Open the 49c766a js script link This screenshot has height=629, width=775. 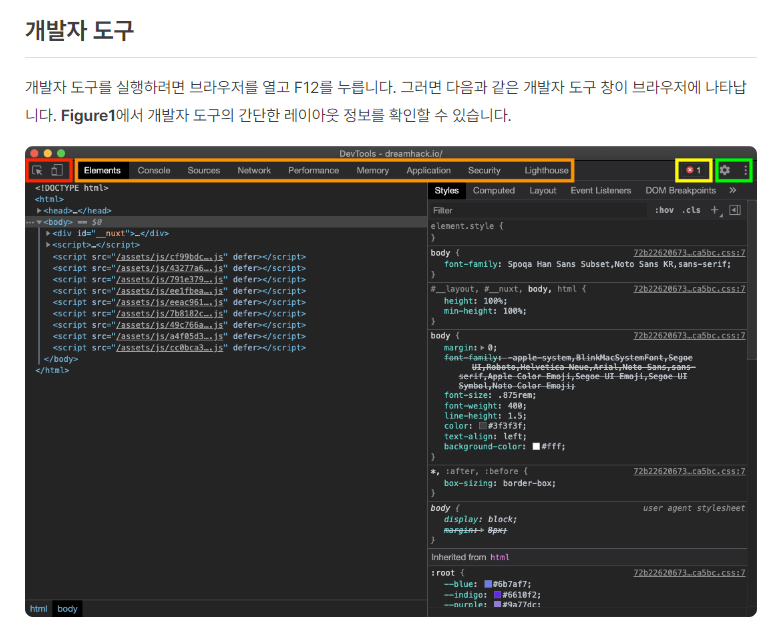click(169, 325)
